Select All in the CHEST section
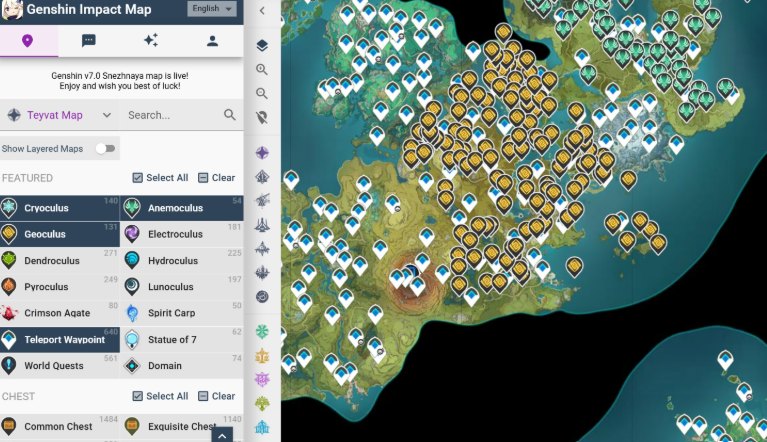 (160, 396)
